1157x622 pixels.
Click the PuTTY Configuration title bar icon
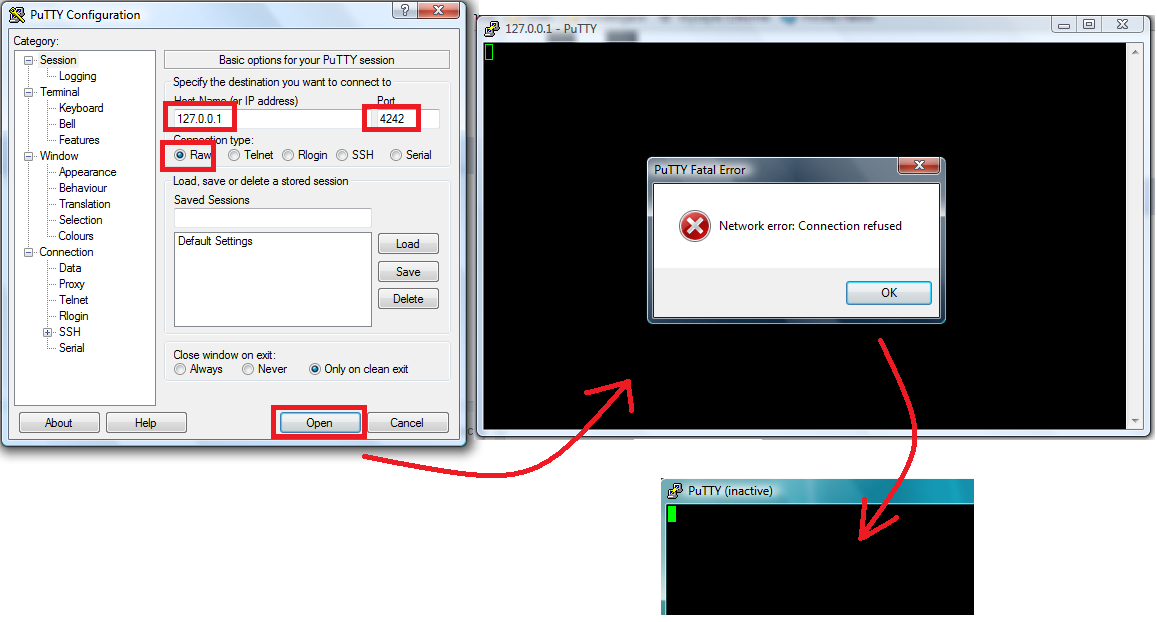pos(16,14)
